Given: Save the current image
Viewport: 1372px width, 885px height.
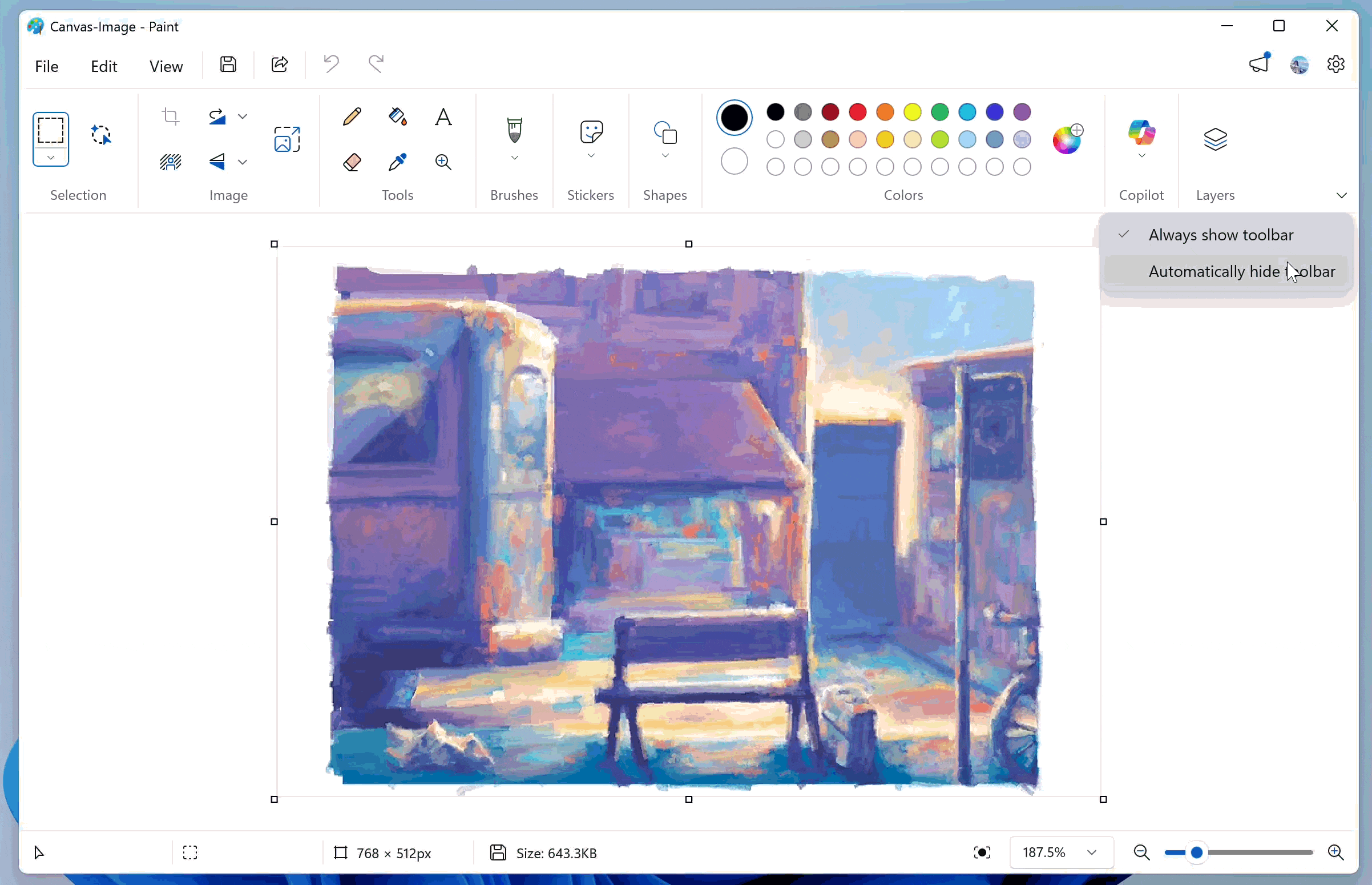Looking at the screenshot, I should 228,64.
